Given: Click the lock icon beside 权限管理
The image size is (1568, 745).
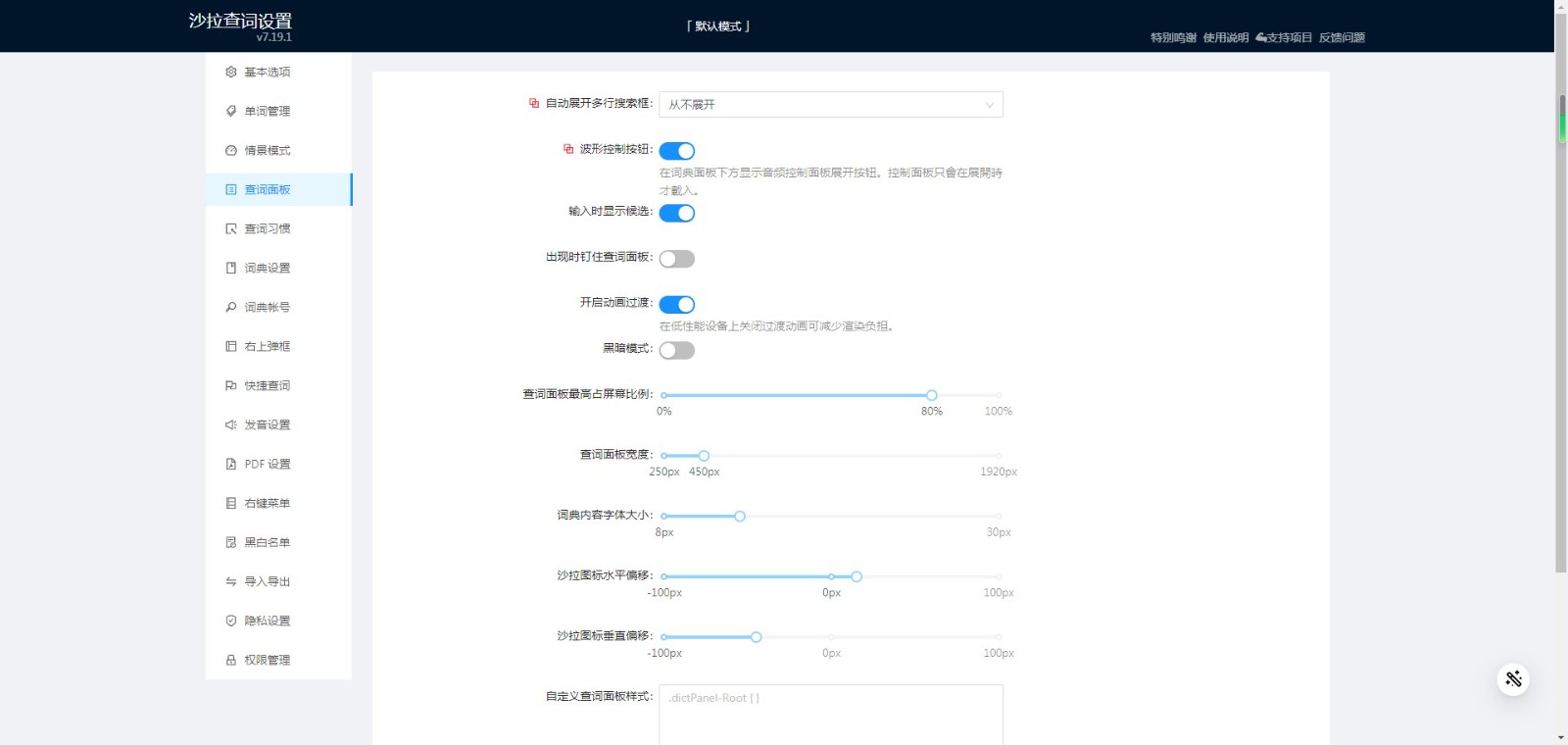Looking at the screenshot, I should point(231,660).
